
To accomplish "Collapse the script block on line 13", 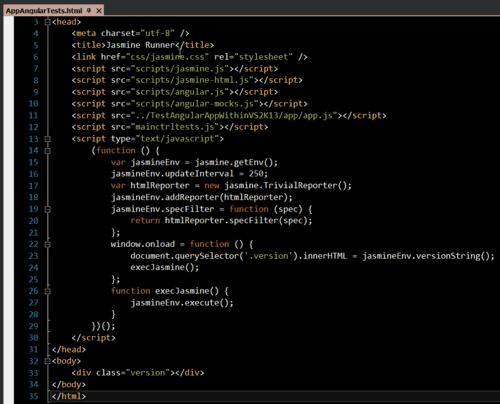I will (48, 139).
